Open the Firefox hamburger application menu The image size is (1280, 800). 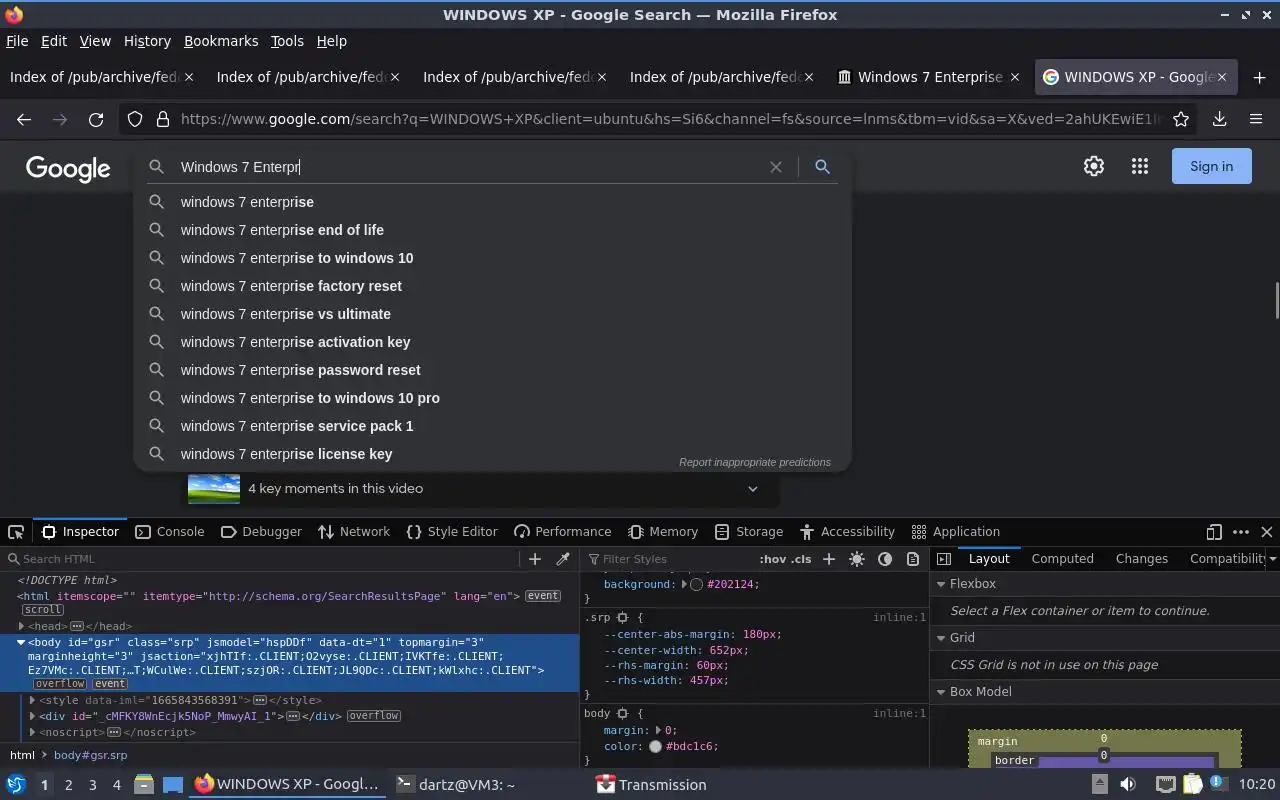[1256, 119]
